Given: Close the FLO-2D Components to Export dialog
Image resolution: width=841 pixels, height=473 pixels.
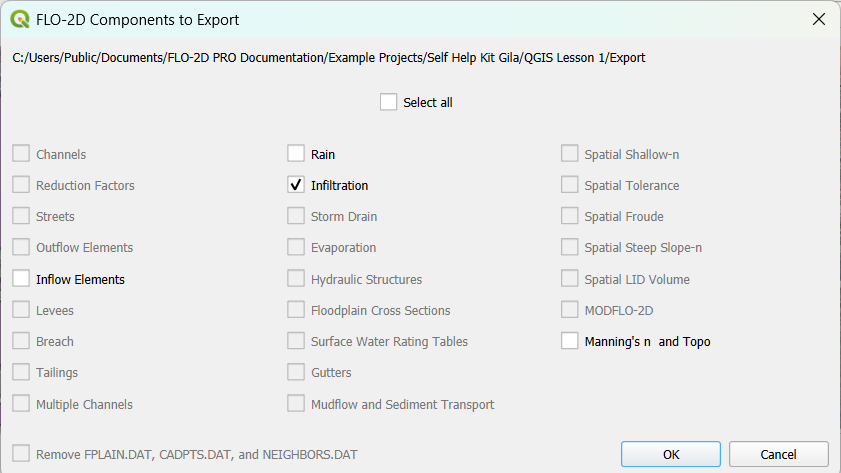Looking at the screenshot, I should click(818, 19).
